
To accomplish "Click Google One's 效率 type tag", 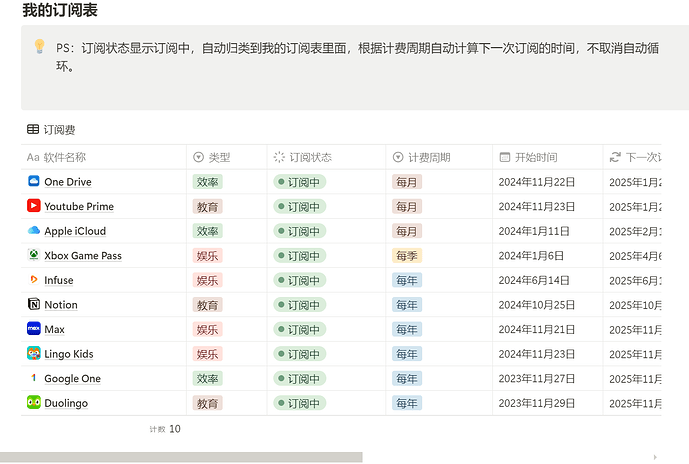I will coord(207,379).
